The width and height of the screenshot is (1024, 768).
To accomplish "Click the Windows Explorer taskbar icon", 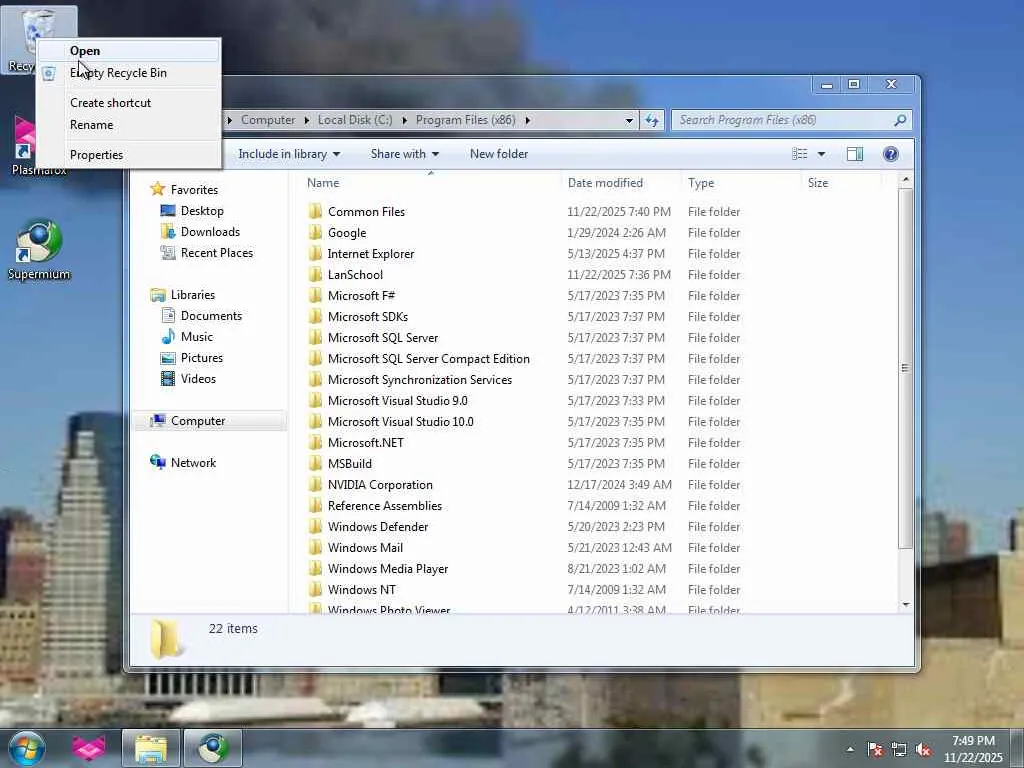I will point(151,748).
